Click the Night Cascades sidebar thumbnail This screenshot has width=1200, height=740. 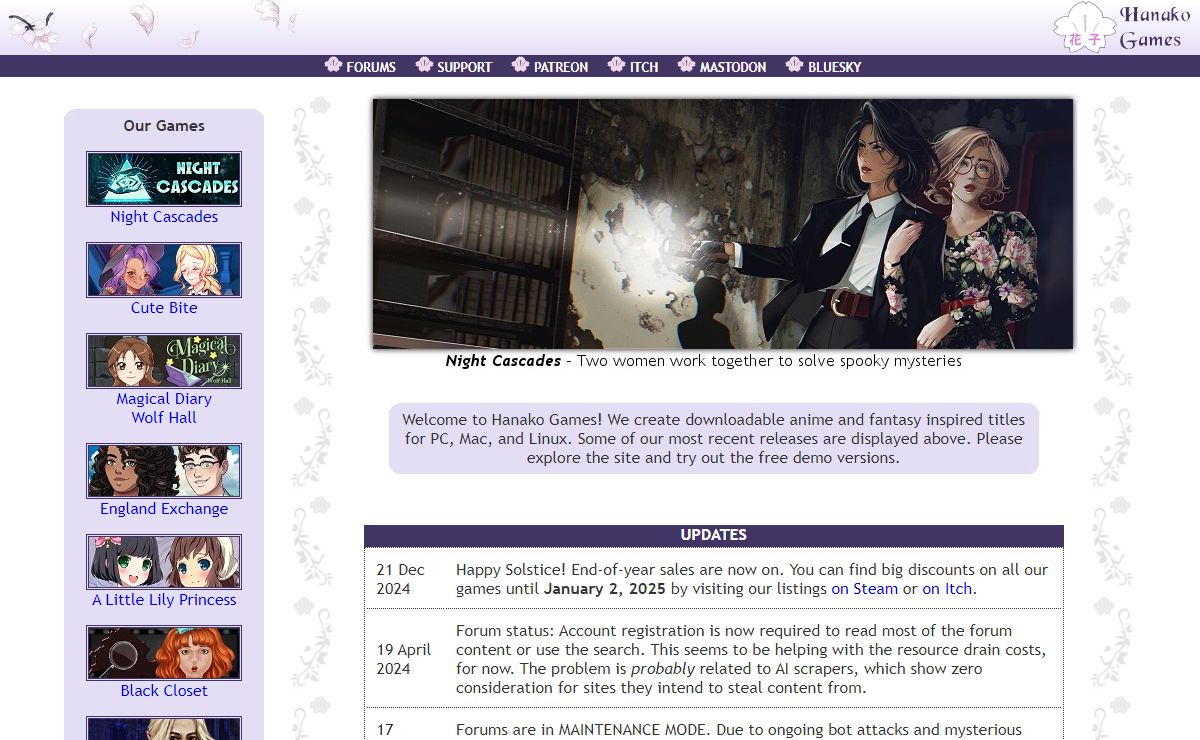(164, 179)
